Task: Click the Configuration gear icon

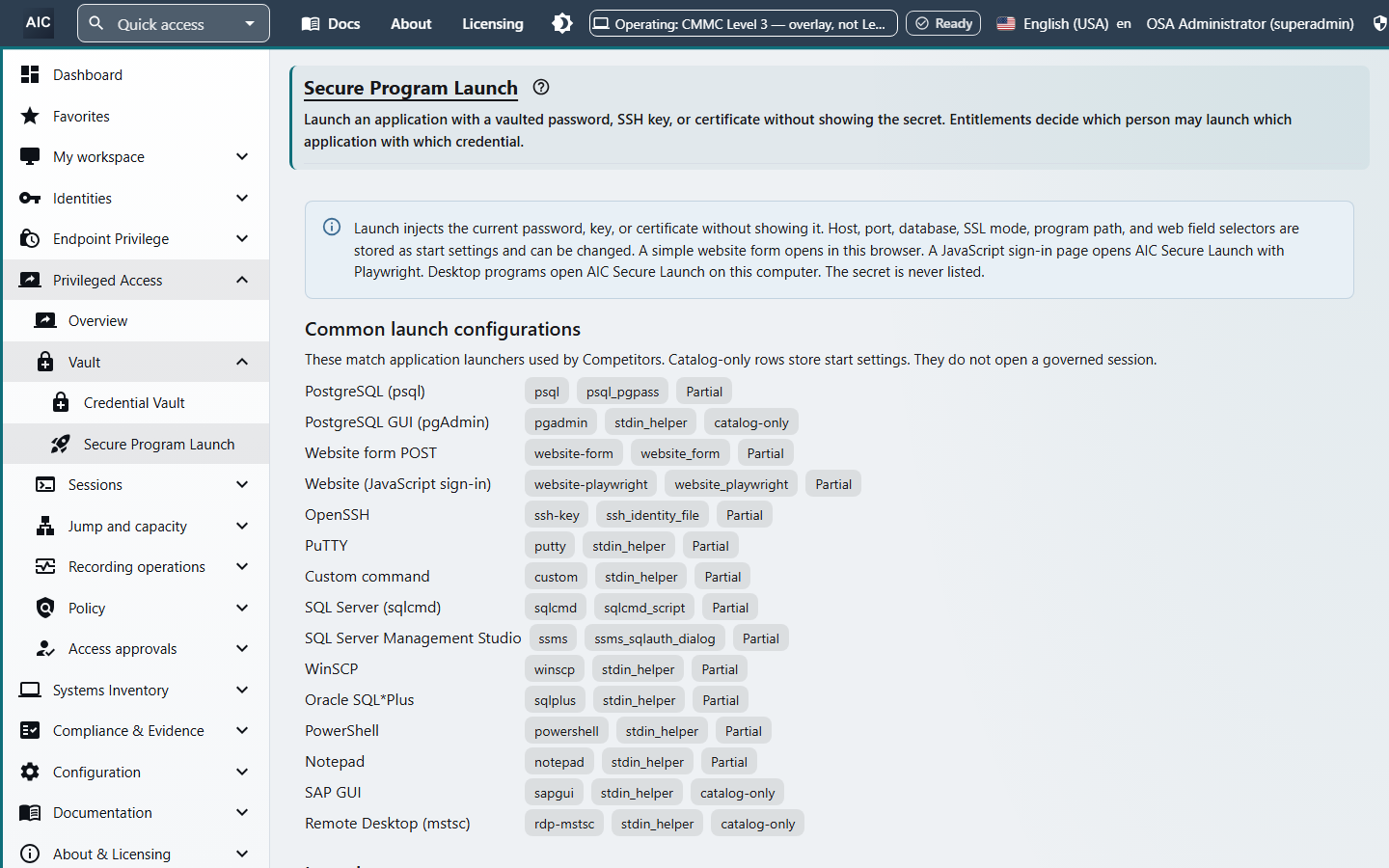Action: (x=30, y=772)
